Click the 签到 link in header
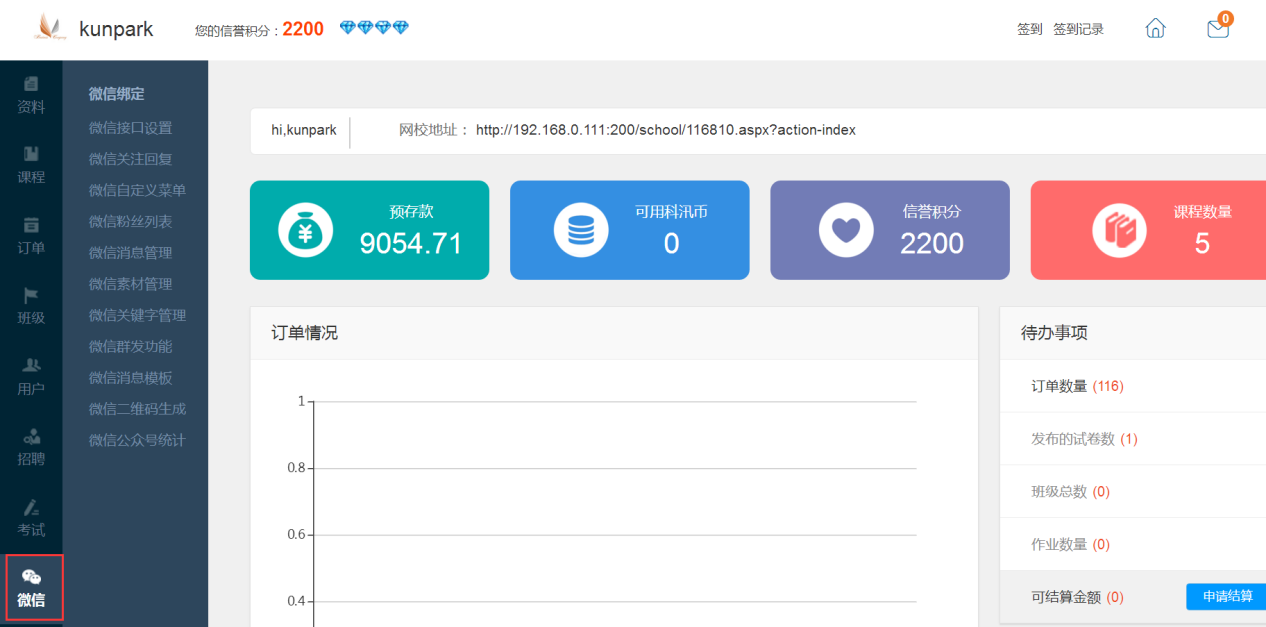The image size is (1266, 627). click(x=1029, y=30)
